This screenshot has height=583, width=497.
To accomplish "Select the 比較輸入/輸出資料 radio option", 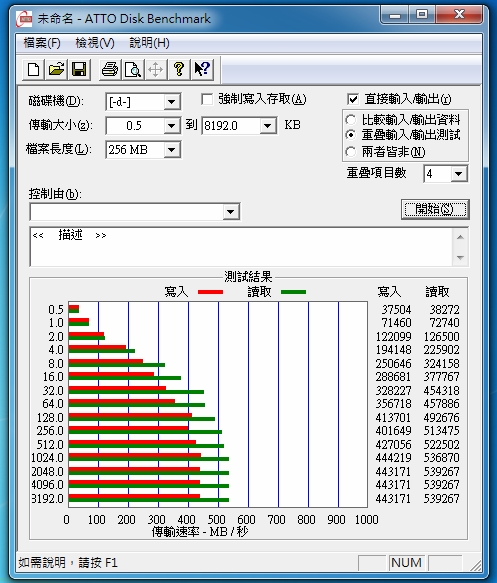I will tap(350, 120).
